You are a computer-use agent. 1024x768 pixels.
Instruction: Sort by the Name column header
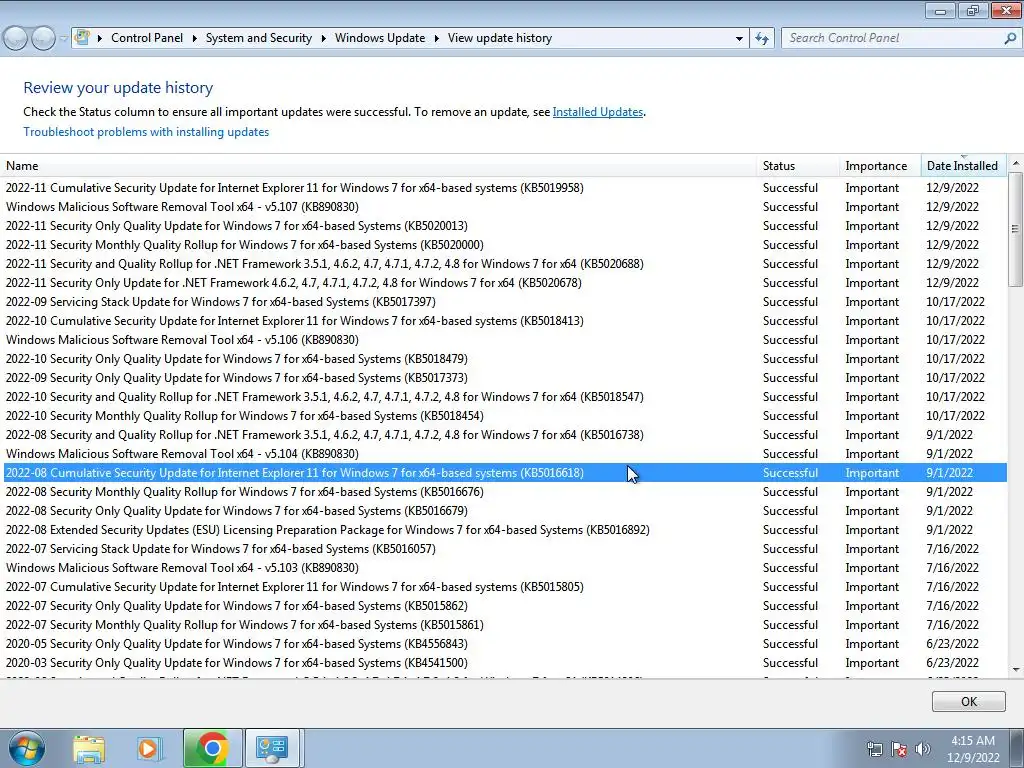click(379, 166)
